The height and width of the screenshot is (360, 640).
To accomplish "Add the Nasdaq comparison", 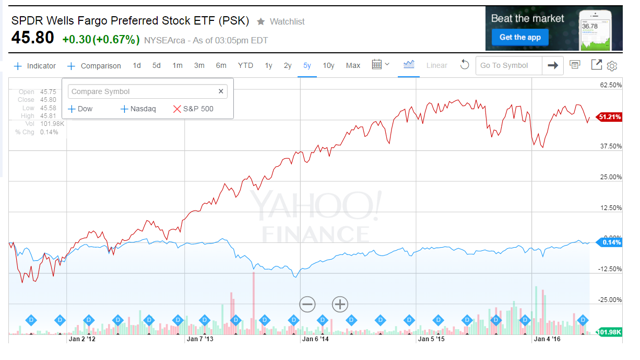I will [x=138, y=109].
